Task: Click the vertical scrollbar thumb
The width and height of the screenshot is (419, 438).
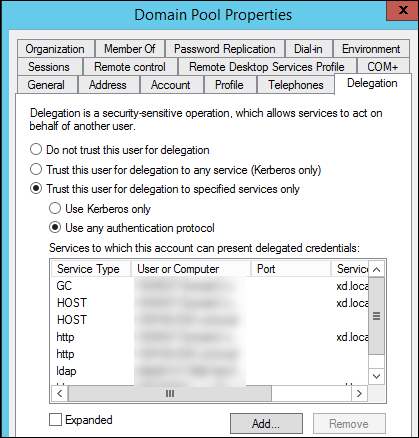Action: click(377, 316)
